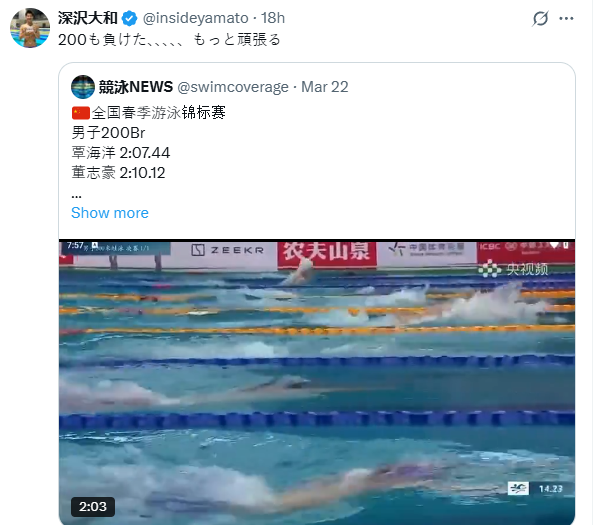Open the three-dot more options menu
This screenshot has width=596, height=525.
(x=566, y=18)
